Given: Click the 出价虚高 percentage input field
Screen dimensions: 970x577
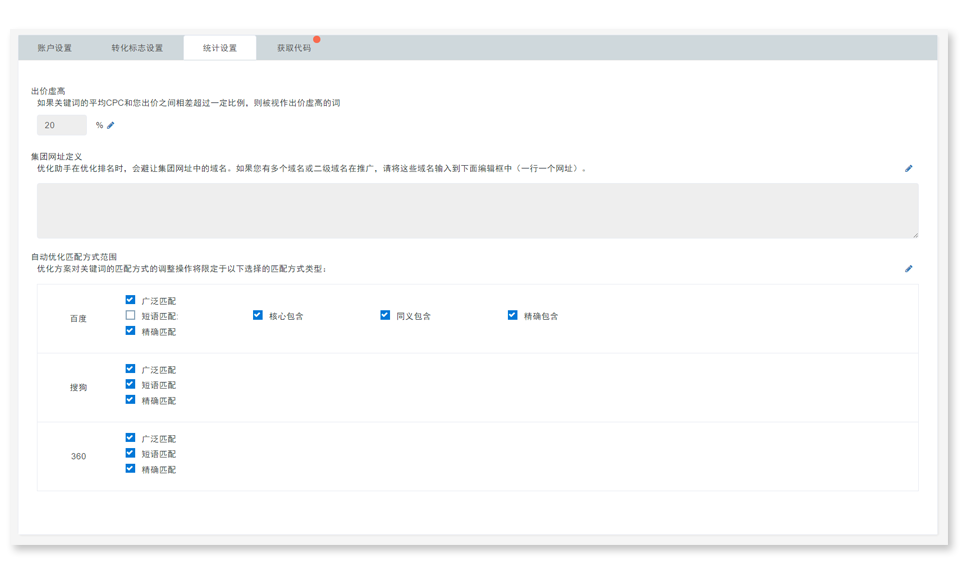Looking at the screenshot, I should pos(61,125).
